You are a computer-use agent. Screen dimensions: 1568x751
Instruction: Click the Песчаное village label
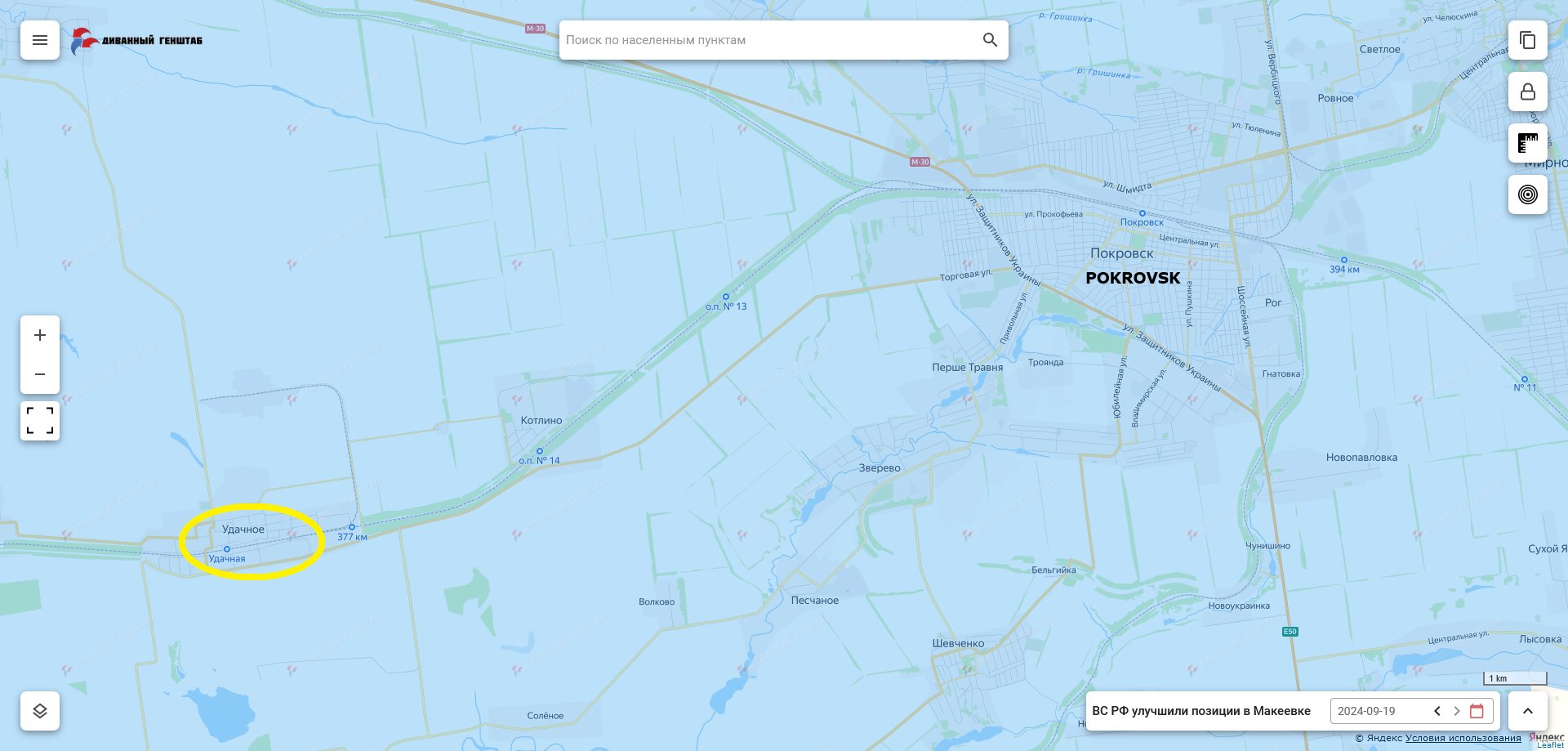tap(815, 601)
